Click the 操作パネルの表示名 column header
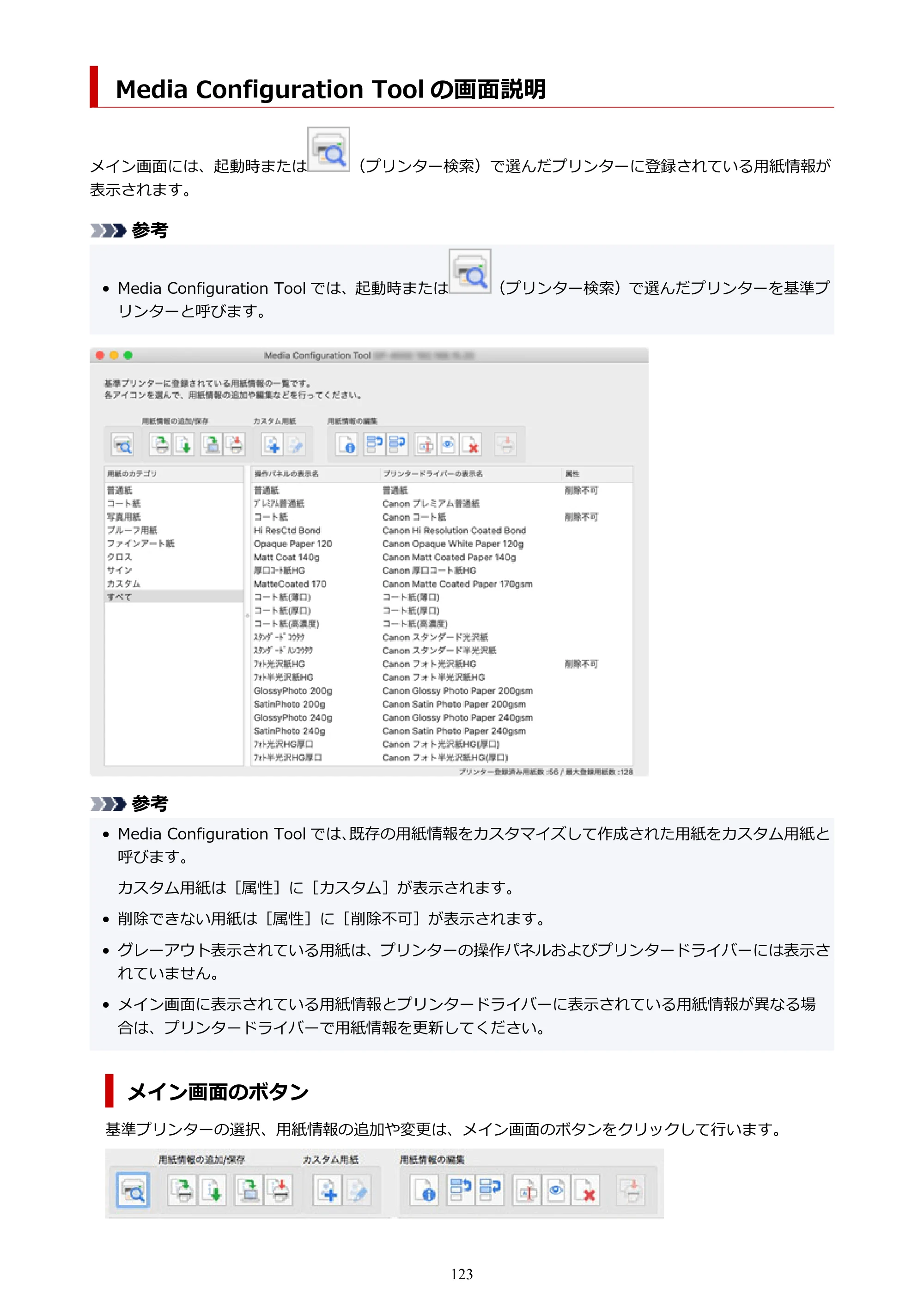This screenshot has height=1307, width=924. tap(316, 474)
